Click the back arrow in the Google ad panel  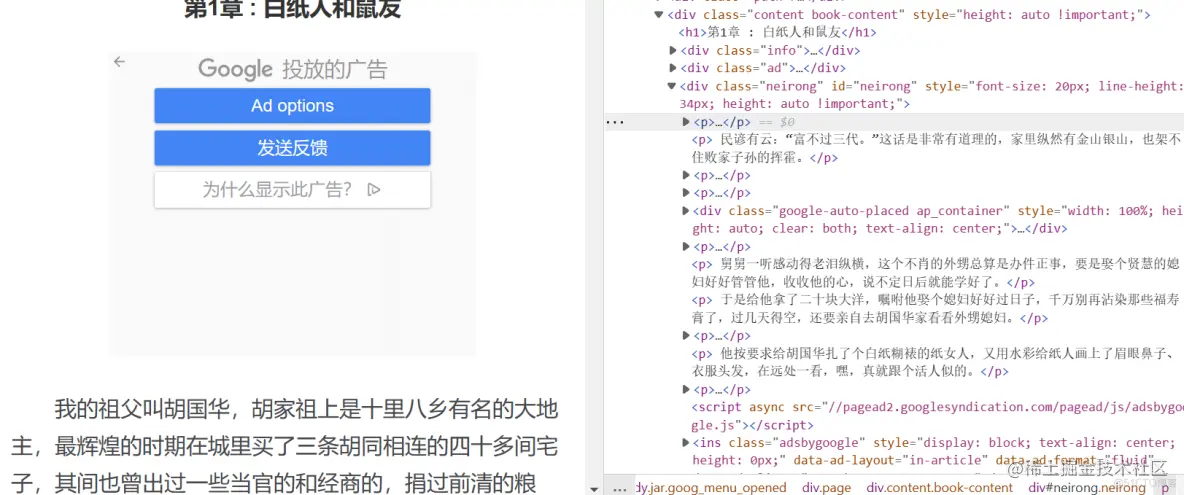click(x=119, y=62)
